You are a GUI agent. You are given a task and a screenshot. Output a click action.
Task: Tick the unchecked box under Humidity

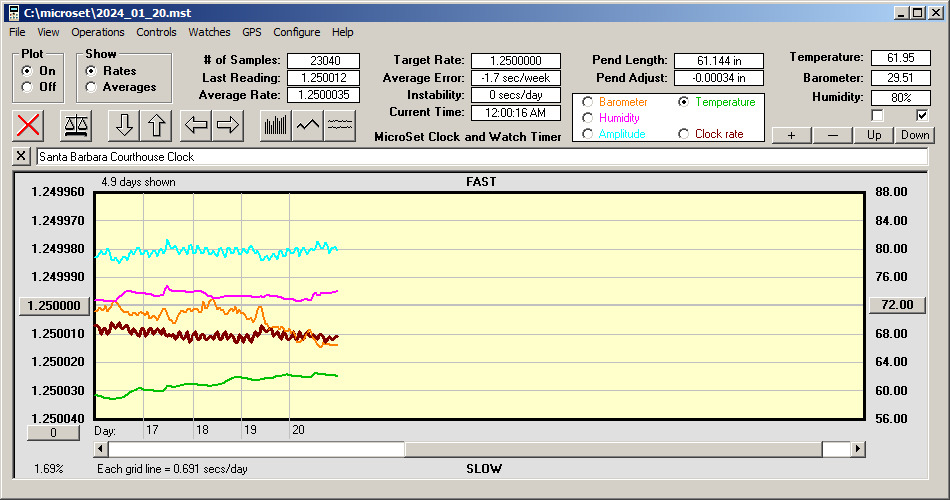[x=877, y=115]
